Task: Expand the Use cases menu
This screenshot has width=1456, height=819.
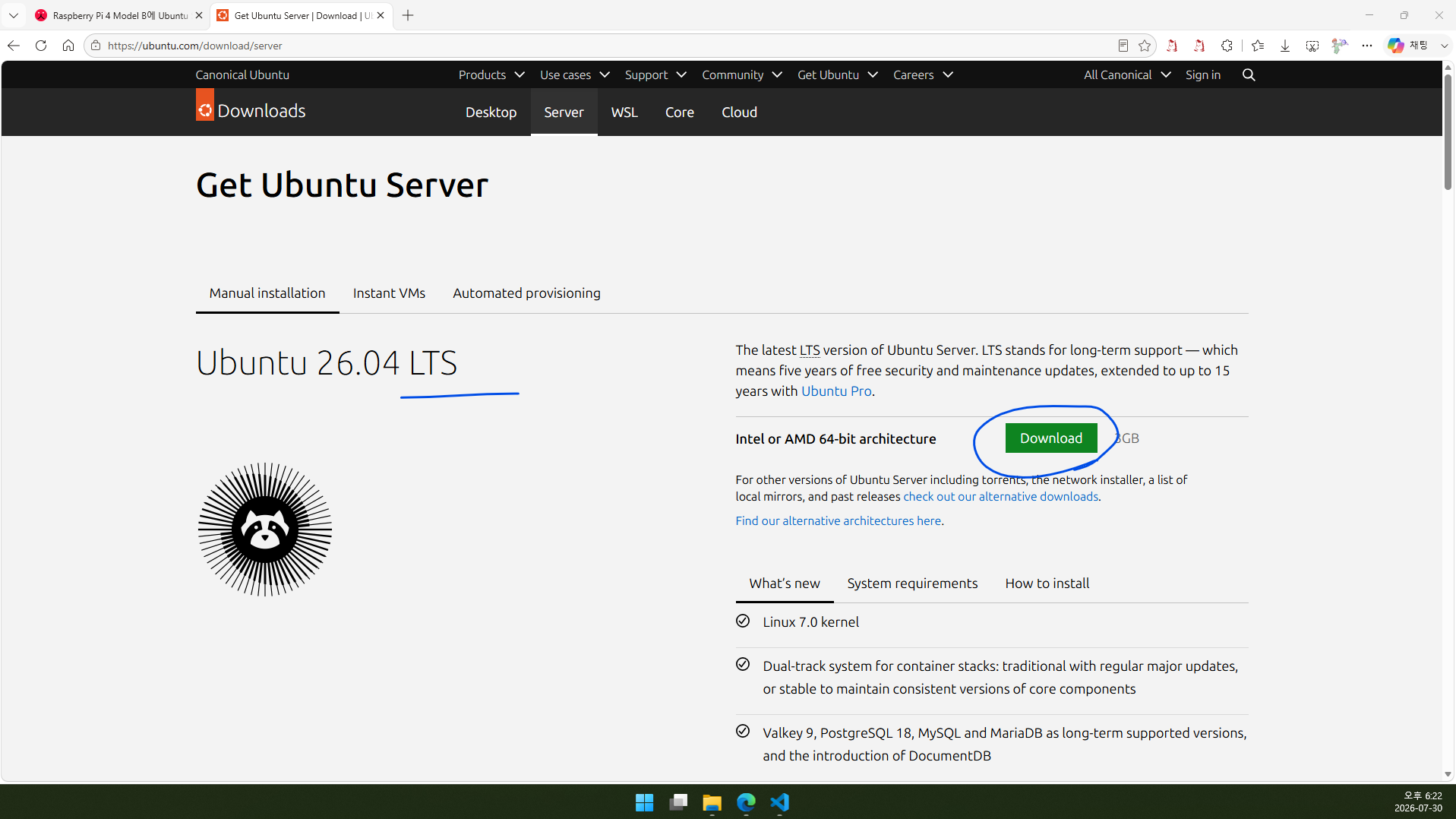Action: tap(575, 74)
